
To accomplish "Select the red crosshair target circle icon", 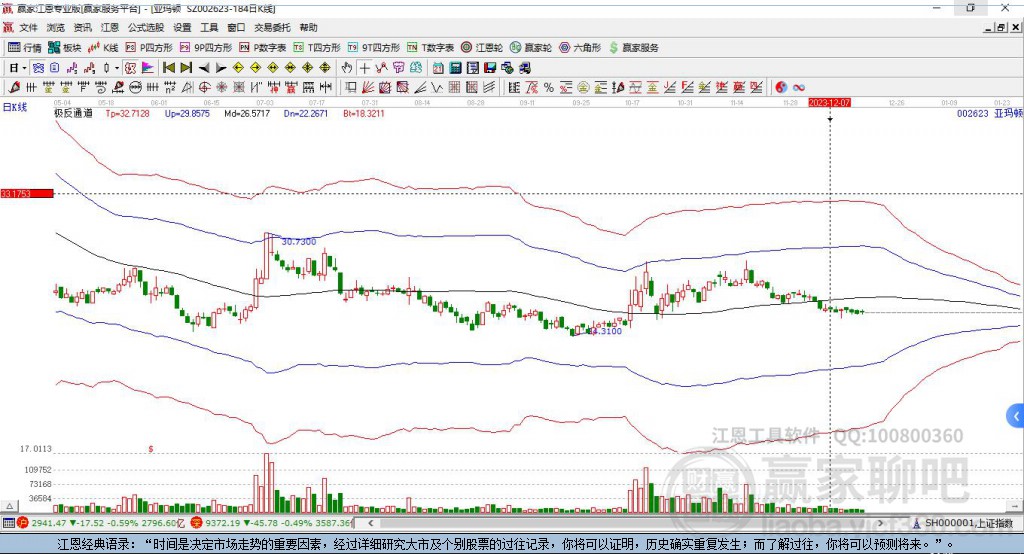I will (x=204, y=87).
